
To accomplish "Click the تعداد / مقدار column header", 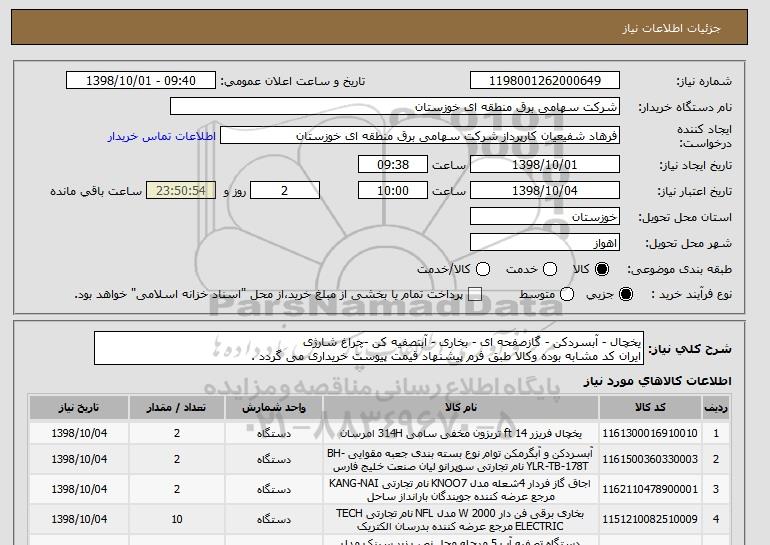I will click(x=177, y=408).
